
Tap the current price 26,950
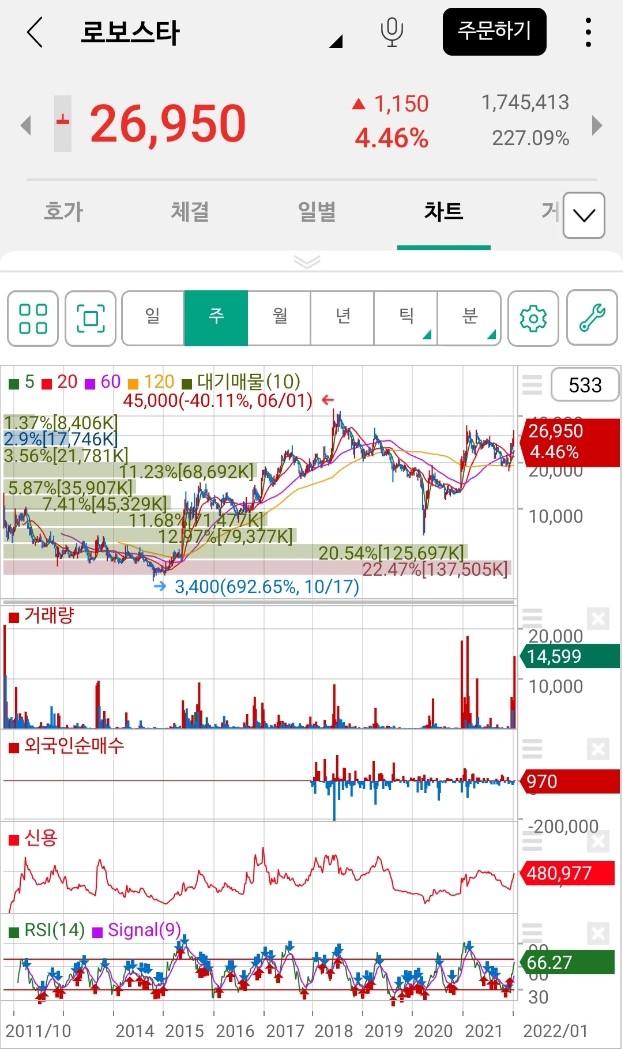(x=168, y=124)
